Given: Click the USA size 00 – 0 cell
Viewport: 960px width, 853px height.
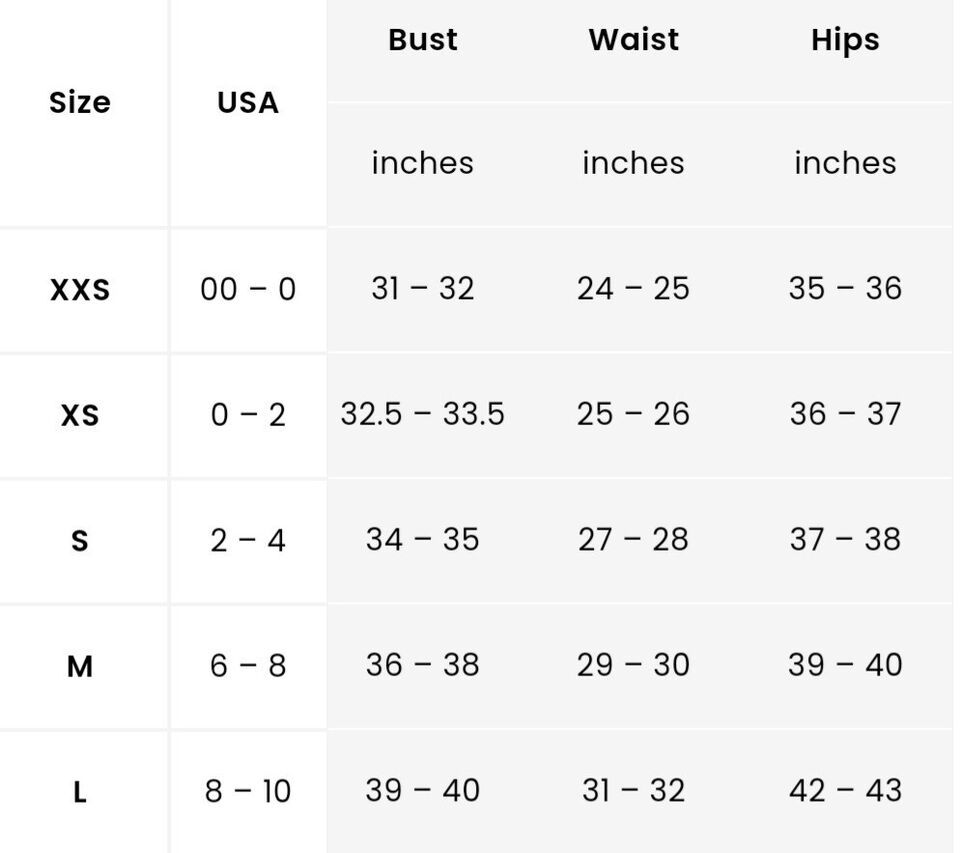Looking at the screenshot, I should [x=248, y=289].
